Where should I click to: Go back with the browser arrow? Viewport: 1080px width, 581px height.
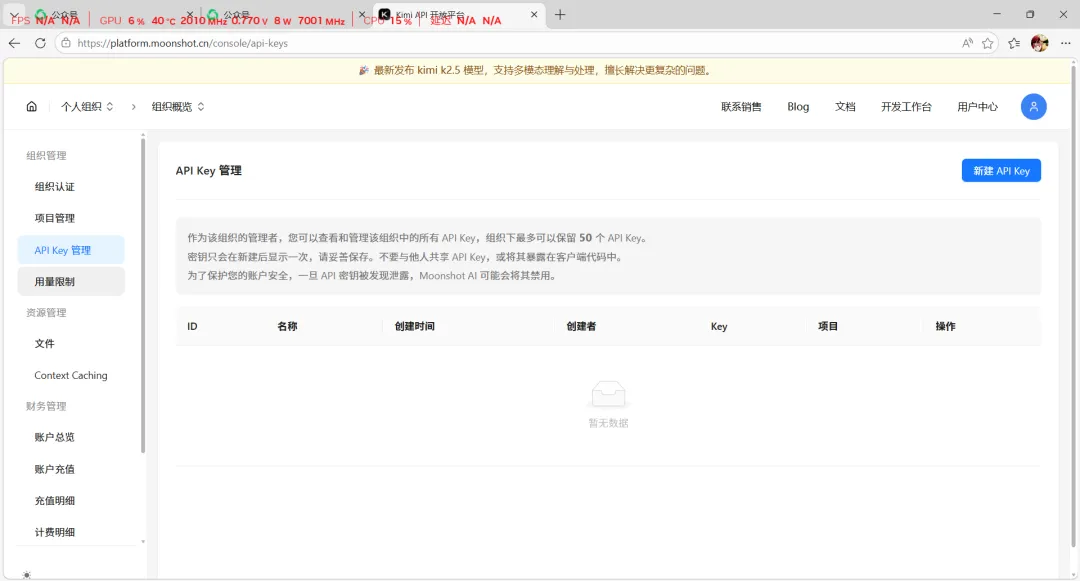[x=14, y=43]
